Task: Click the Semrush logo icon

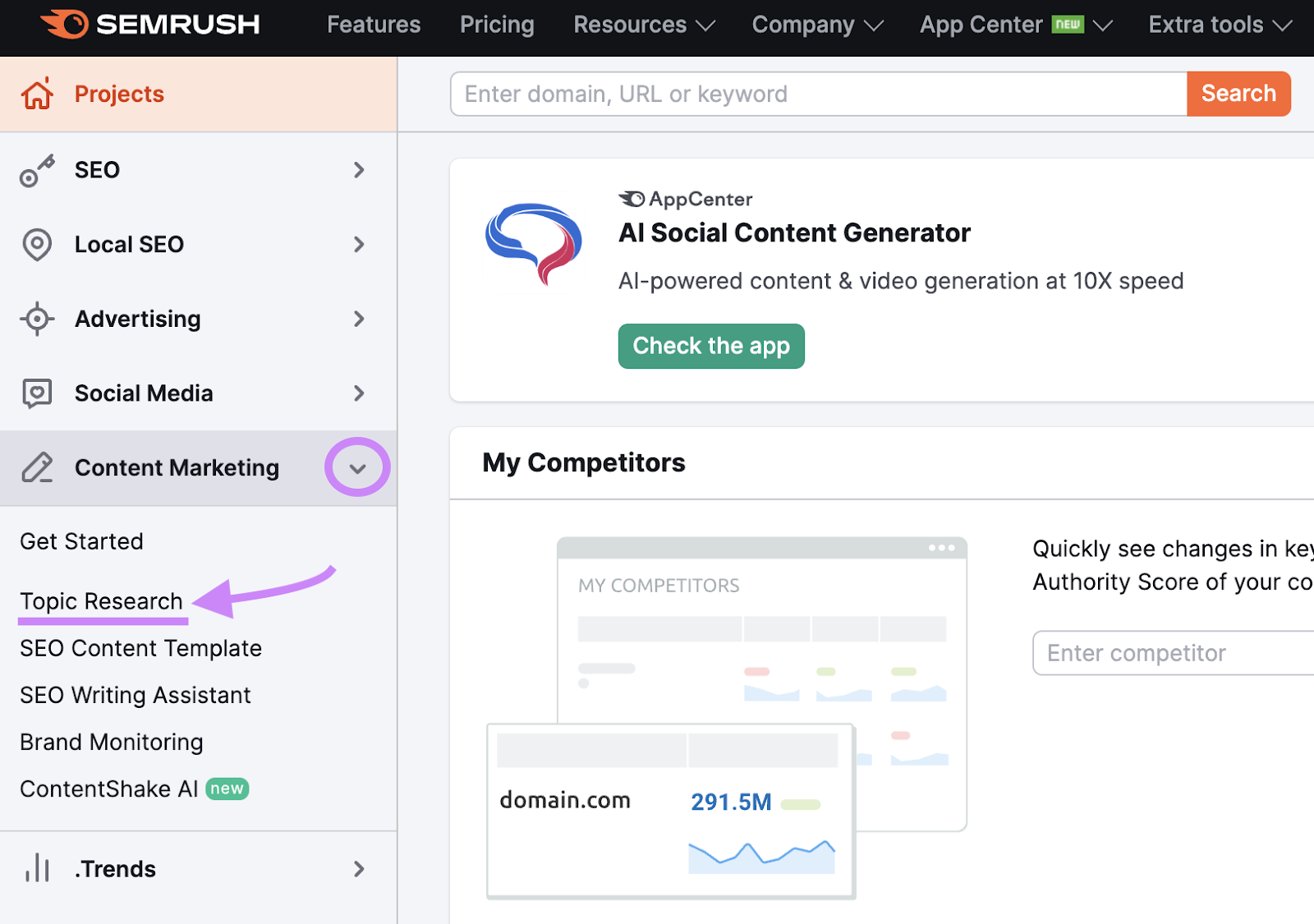Action: pyautogui.click(x=66, y=25)
